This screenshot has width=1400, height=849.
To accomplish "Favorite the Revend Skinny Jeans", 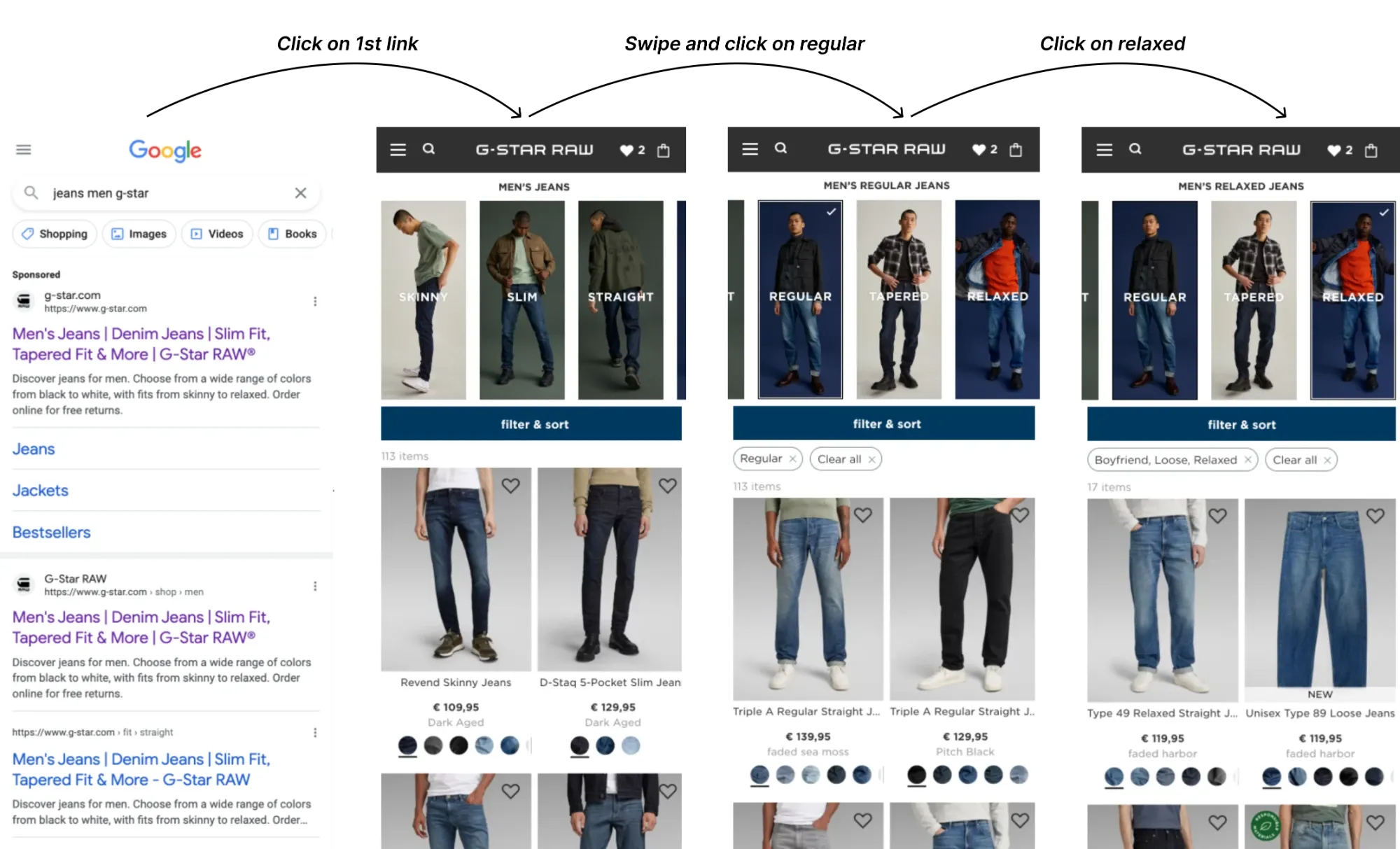I will click(511, 485).
